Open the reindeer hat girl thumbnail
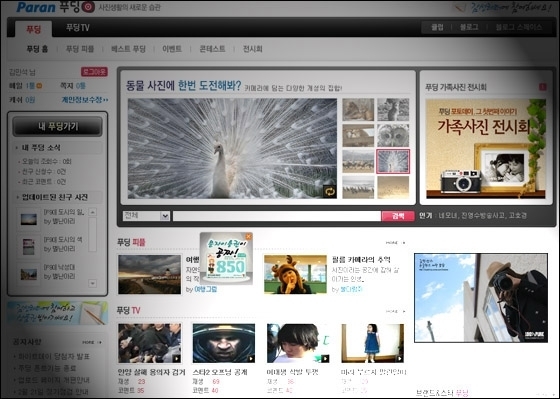 coord(295,274)
